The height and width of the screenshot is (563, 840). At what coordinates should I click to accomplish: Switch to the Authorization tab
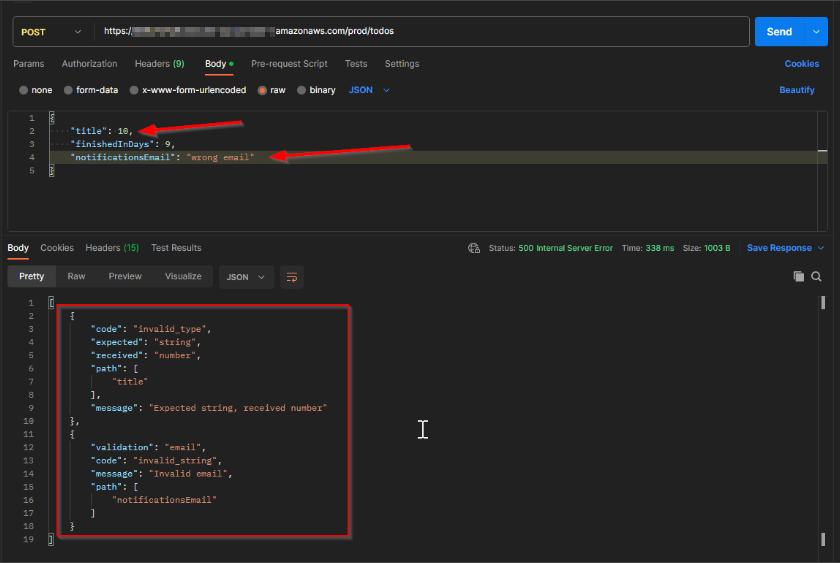[x=89, y=64]
